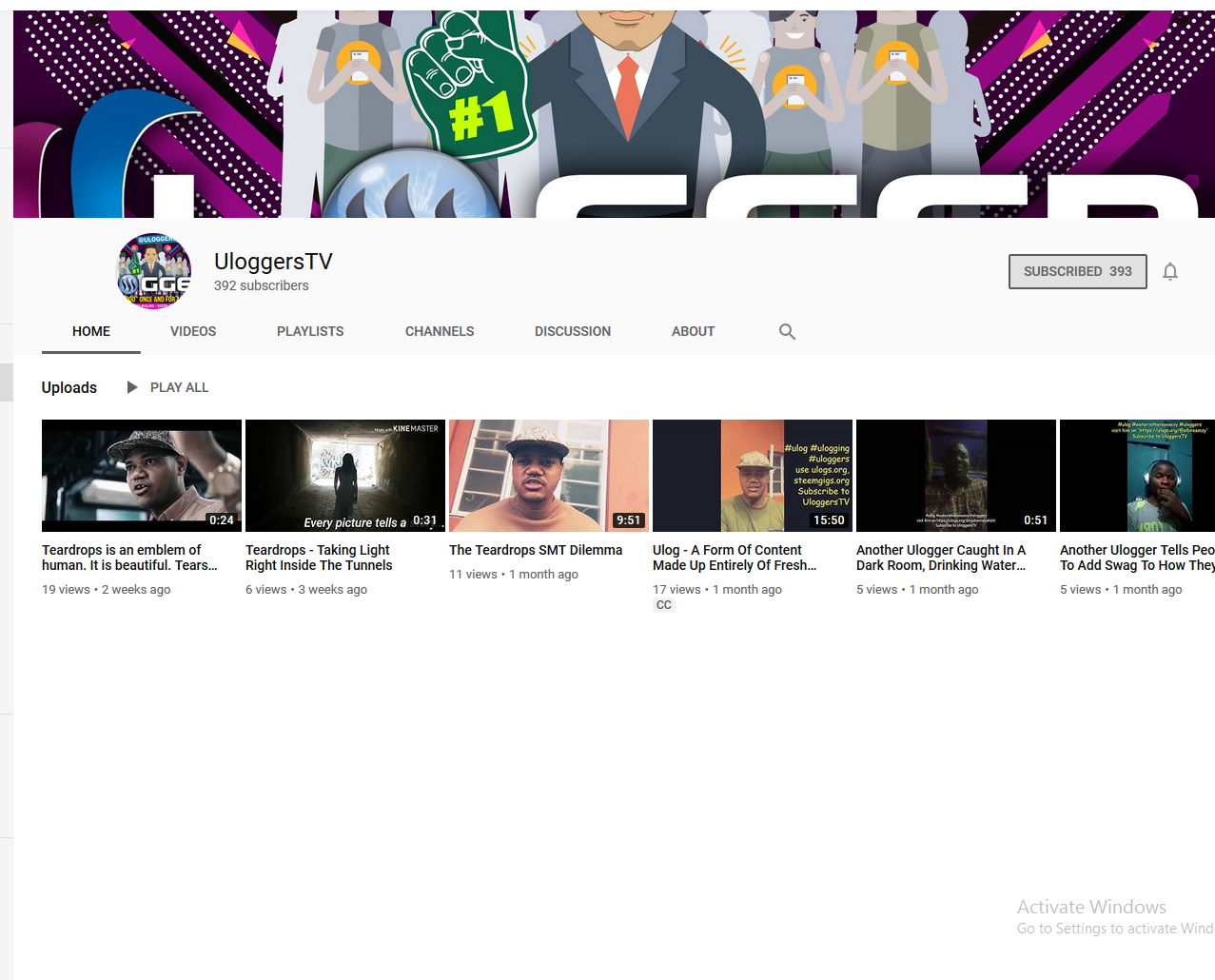Open the PLAYLISTS tab
The image size is (1215, 980).
pos(310,331)
